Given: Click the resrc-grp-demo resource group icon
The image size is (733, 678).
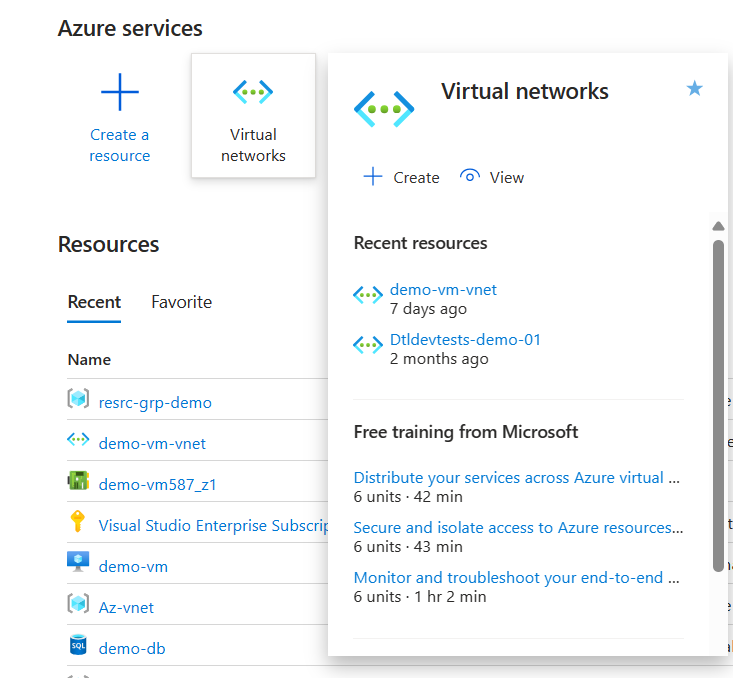Looking at the screenshot, I should tap(78, 401).
